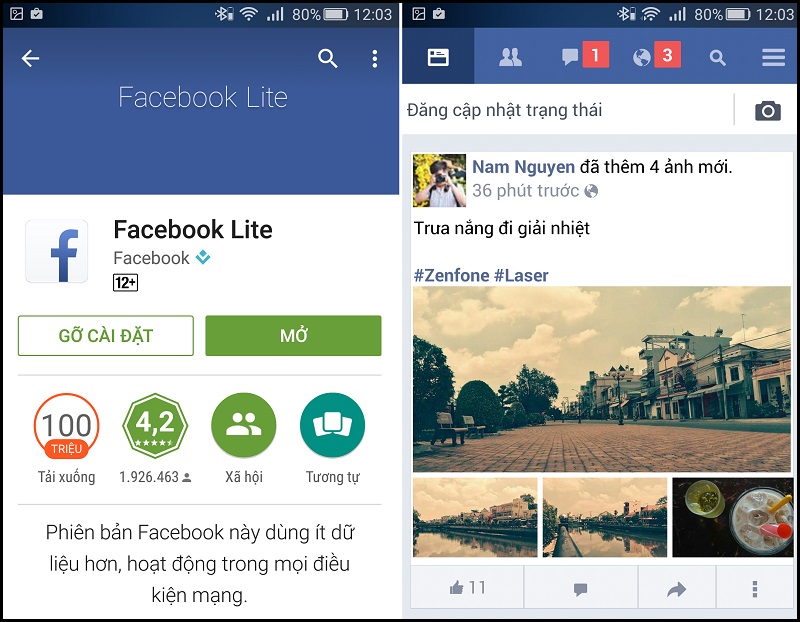The width and height of the screenshot is (800, 622).
Task: Expand the post options three-dot menu
Action: pyautogui.click(x=755, y=589)
